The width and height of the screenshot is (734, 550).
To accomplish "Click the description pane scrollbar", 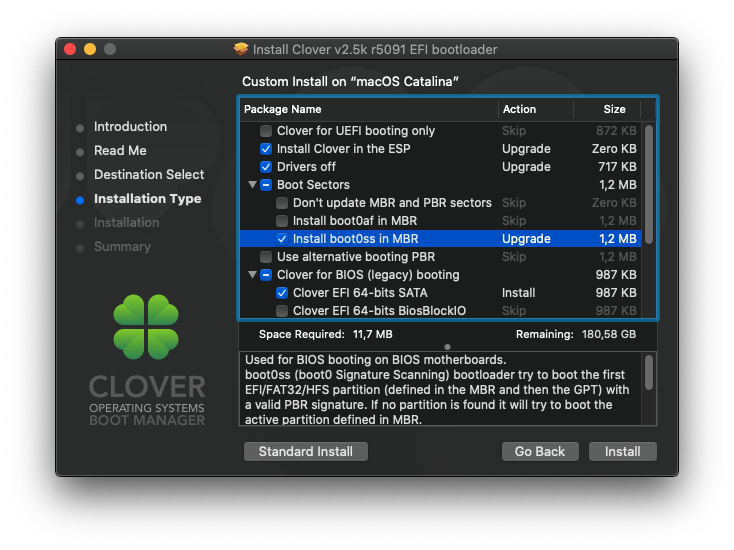I will coord(649,373).
